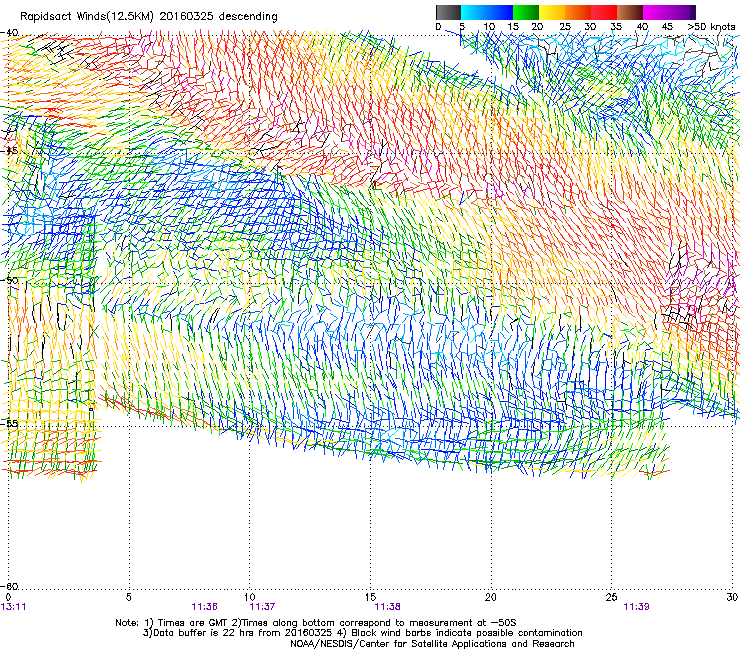Screen dimensions: 740x650
Task: Select the brown segment of the legend bar
Action: [630, 12]
